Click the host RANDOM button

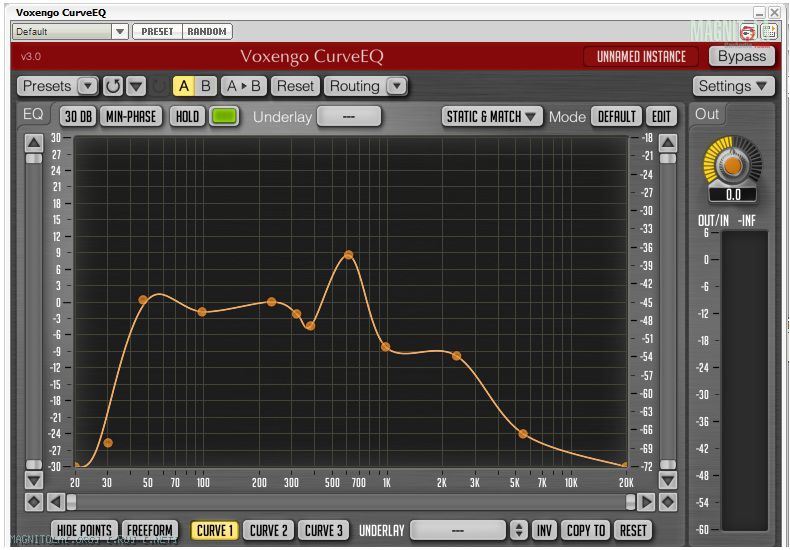(x=207, y=31)
